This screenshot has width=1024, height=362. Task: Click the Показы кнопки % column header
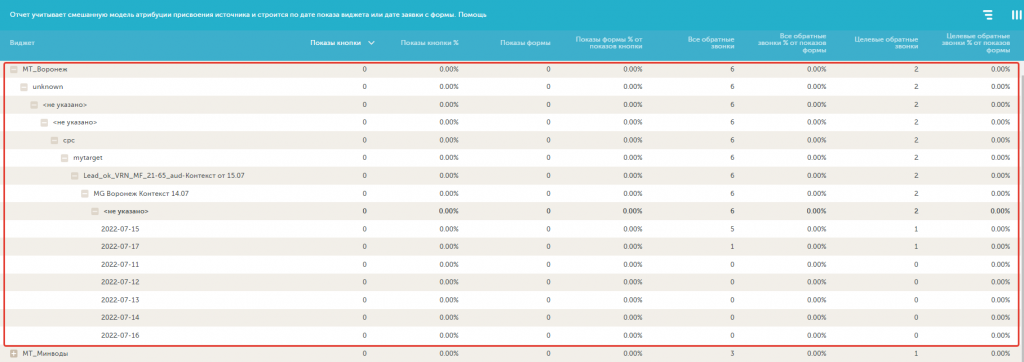[430, 42]
